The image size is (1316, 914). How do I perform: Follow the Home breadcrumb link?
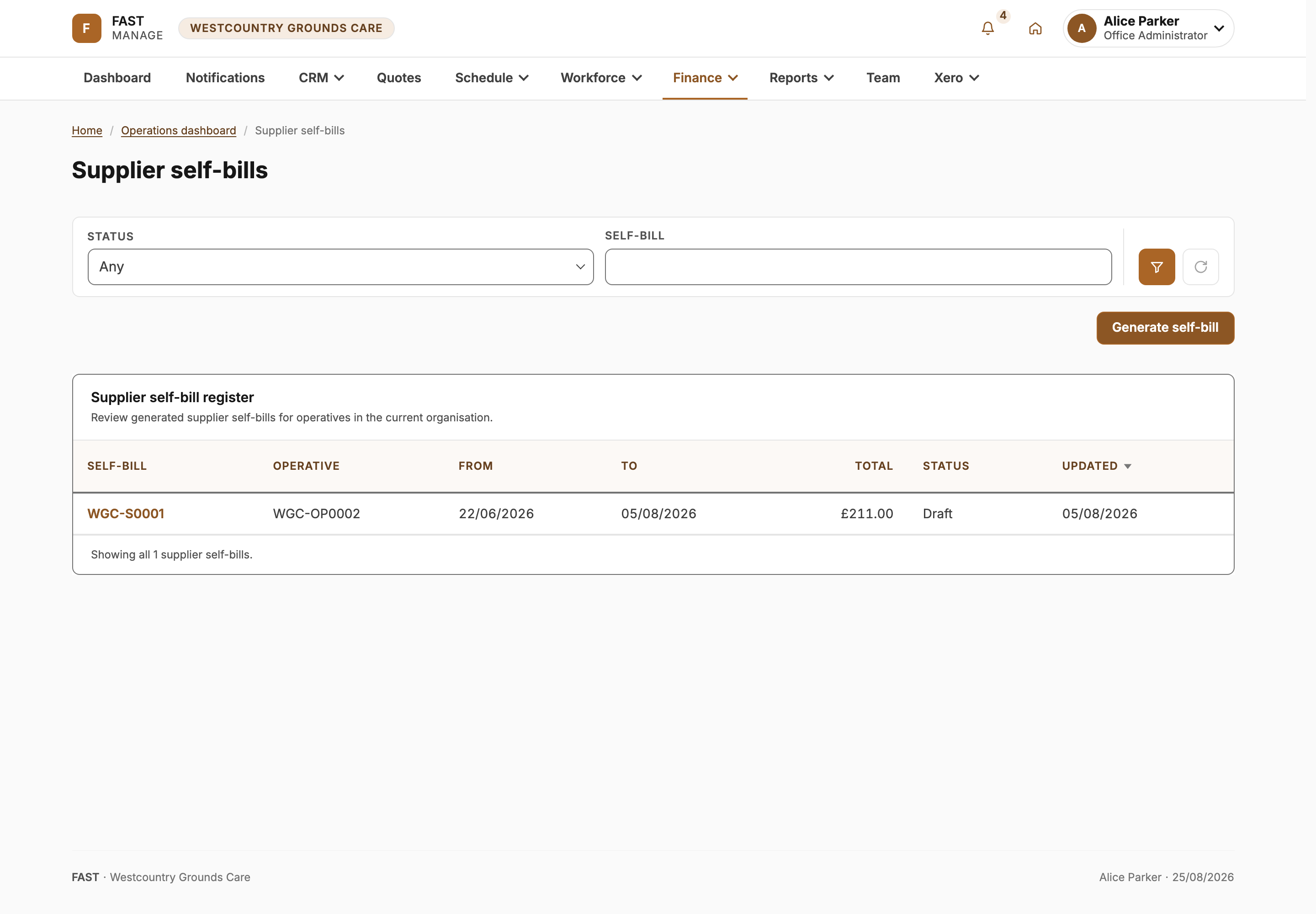[x=87, y=131]
